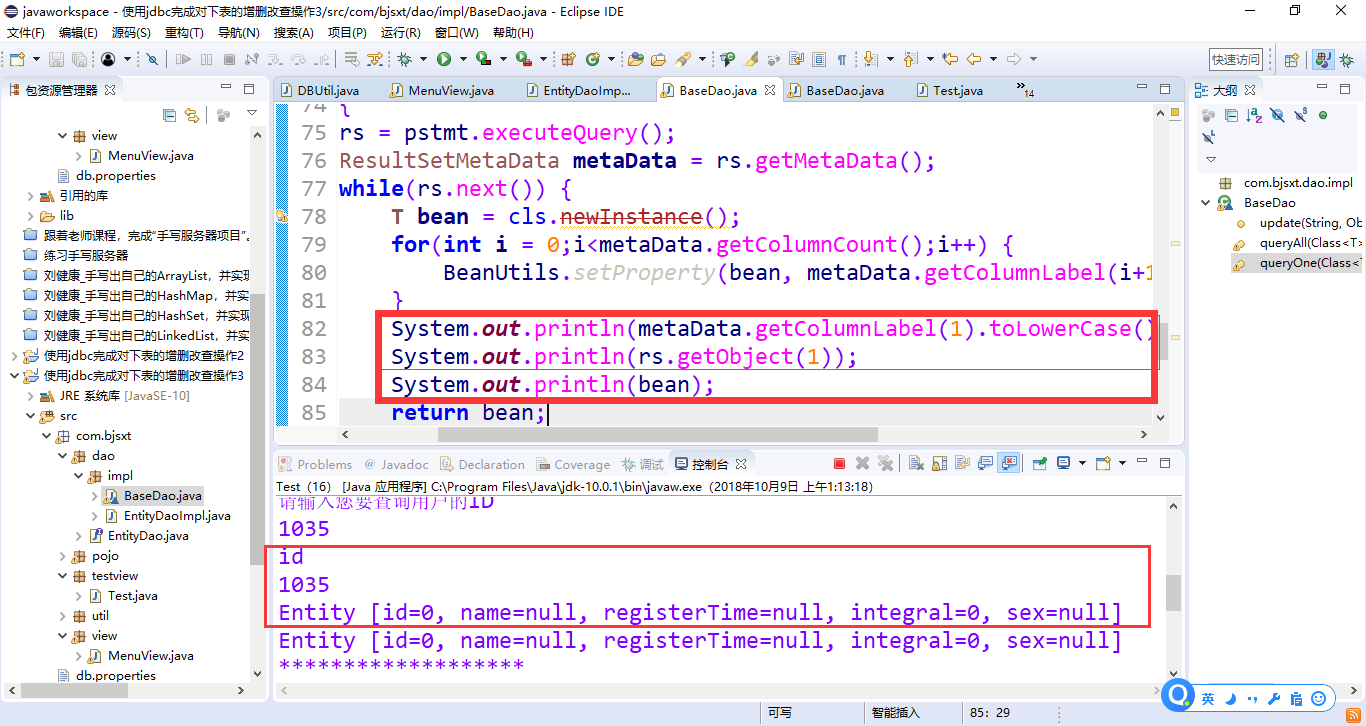Click the New file toolbar icon
1366x726 pixels.
(x=17, y=59)
